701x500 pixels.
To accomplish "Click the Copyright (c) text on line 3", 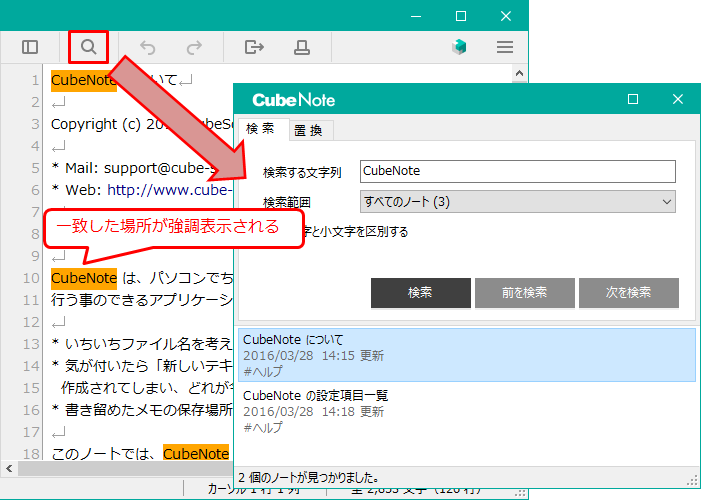I will tap(96, 124).
